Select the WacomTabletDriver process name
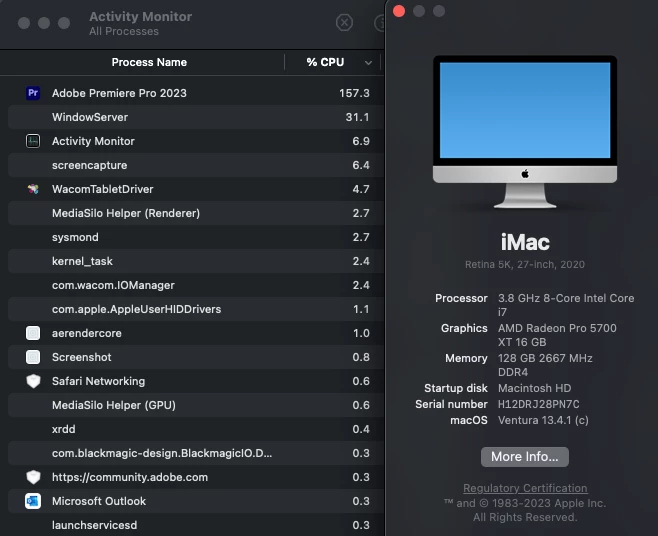This screenshot has height=536, width=658. 103,189
